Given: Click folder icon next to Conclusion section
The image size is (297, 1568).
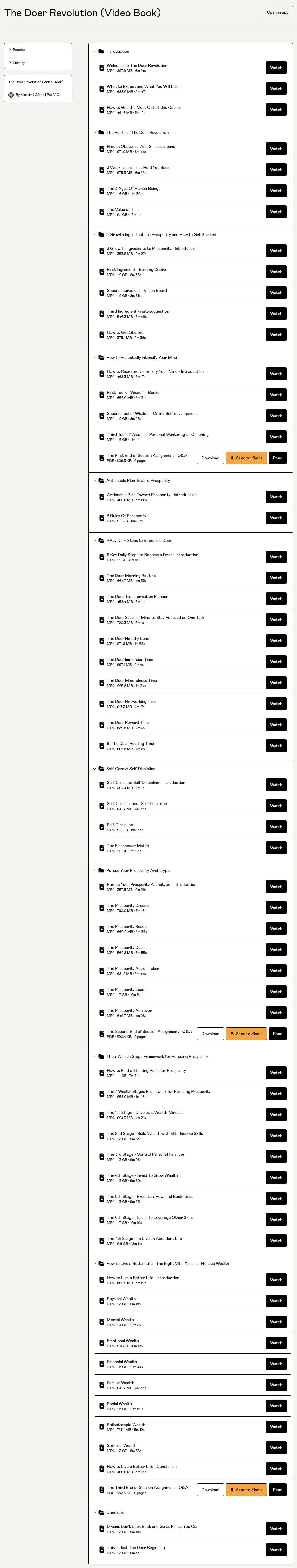Looking at the screenshot, I should tap(101, 1513).
